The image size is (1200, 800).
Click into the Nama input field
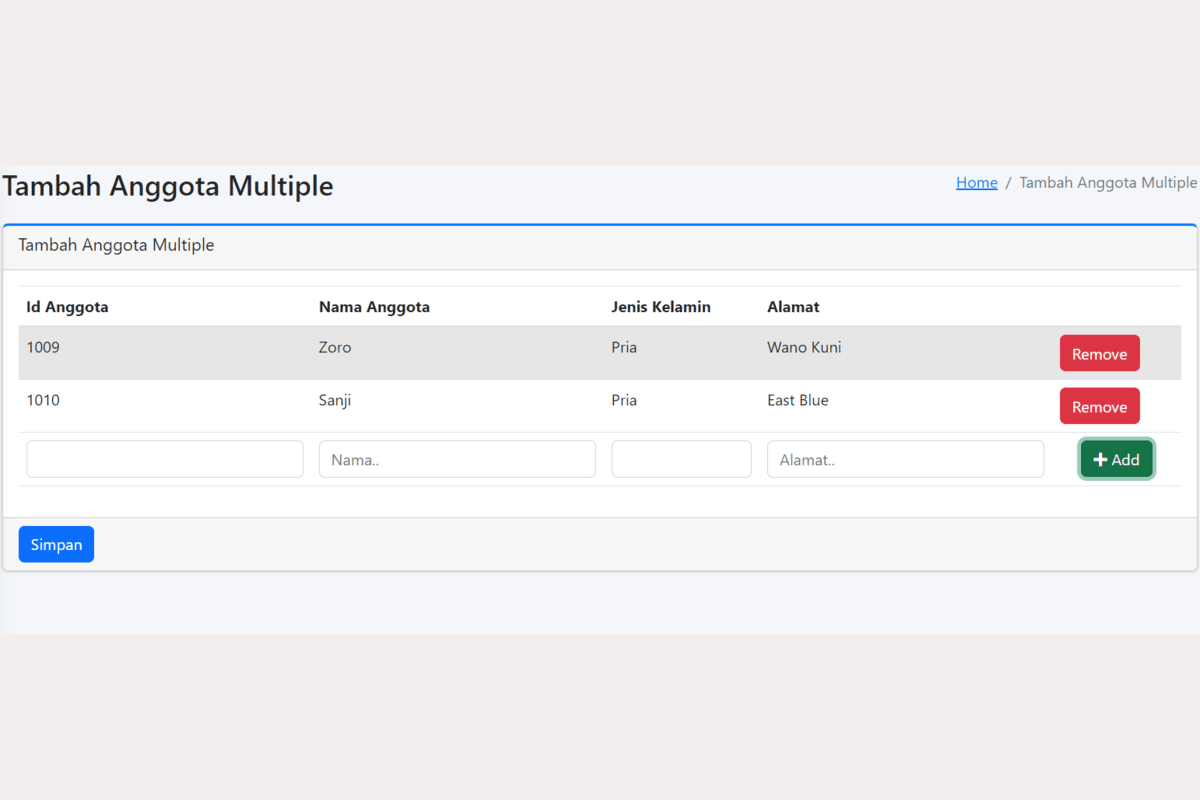(x=457, y=460)
